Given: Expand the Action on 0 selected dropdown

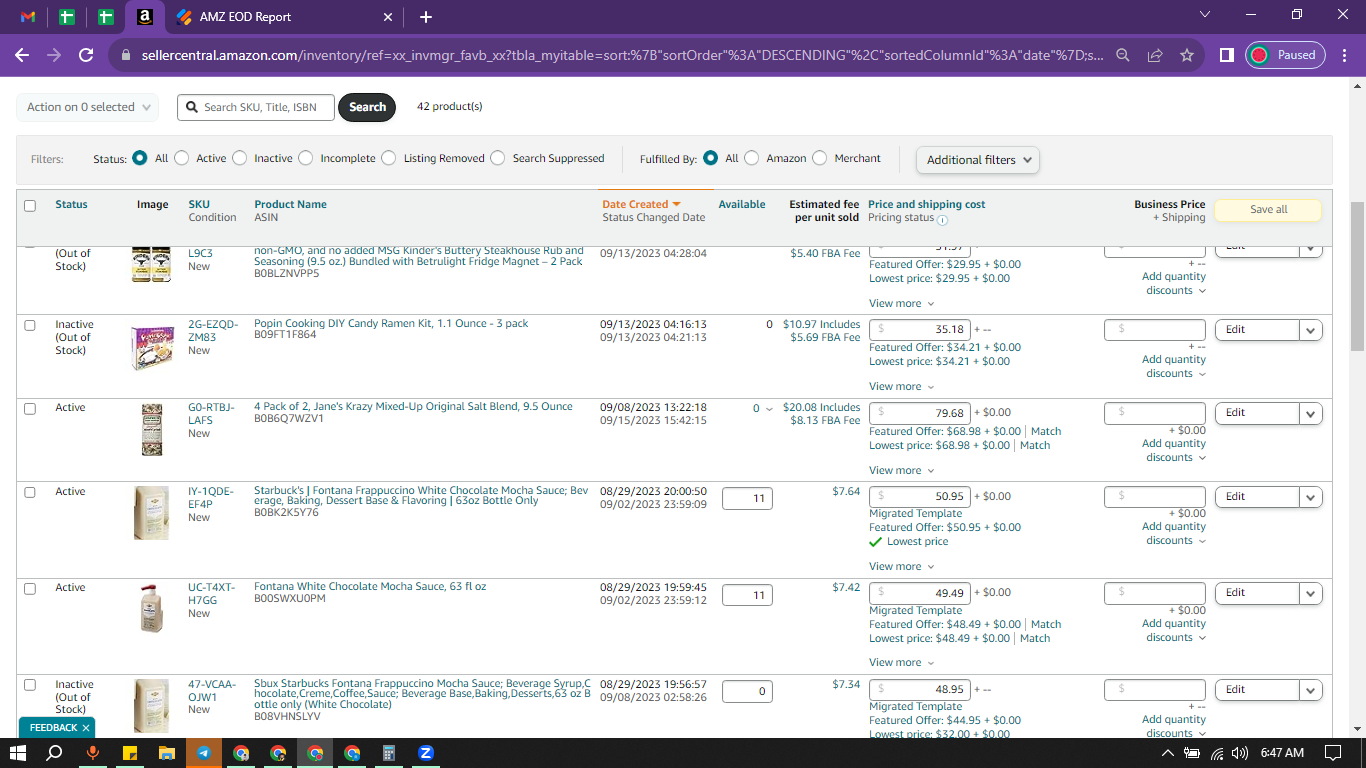Looking at the screenshot, I should click(x=88, y=107).
